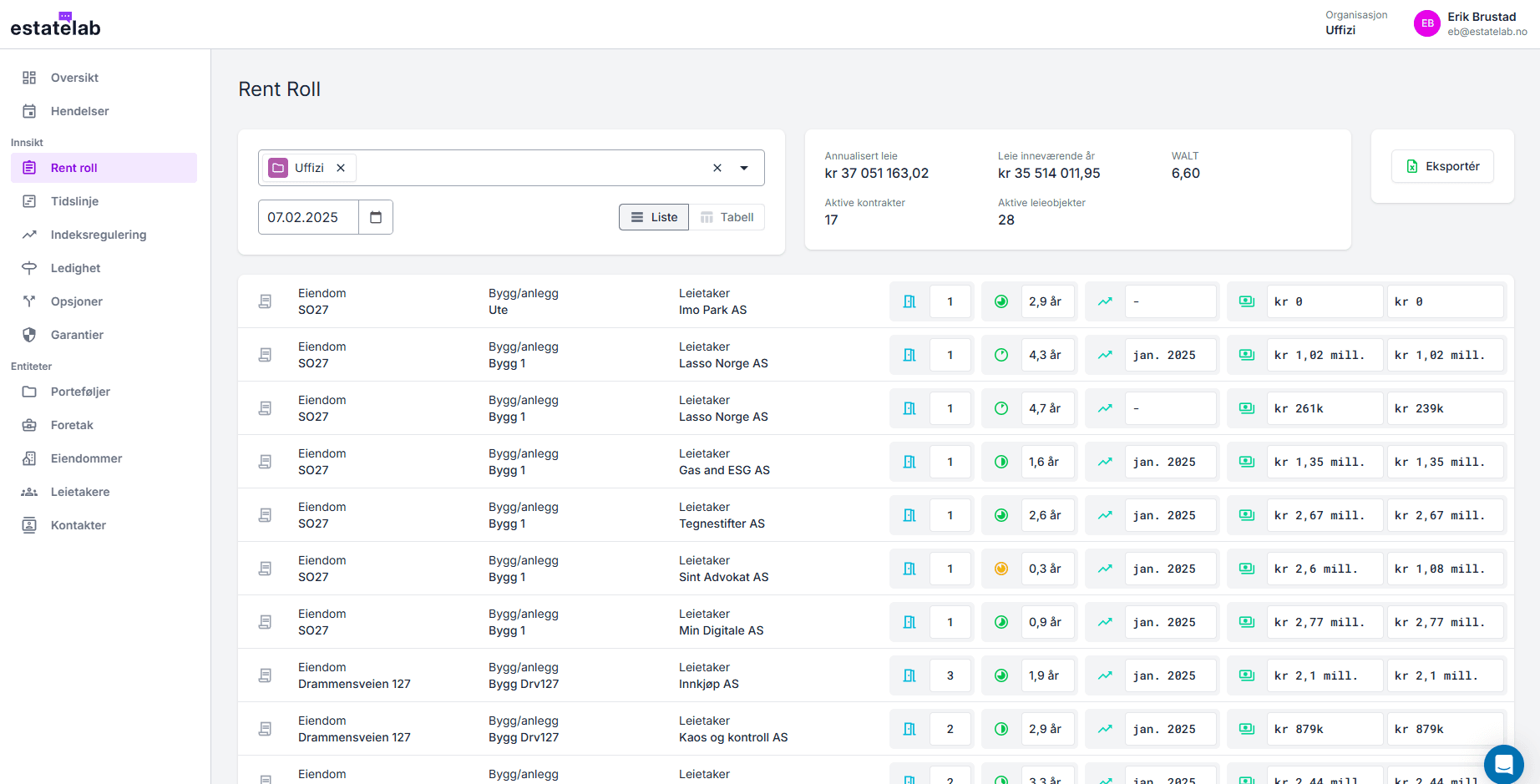The height and width of the screenshot is (784, 1540).
Task: Click tenant name Min Digitale AS
Action: point(721,630)
